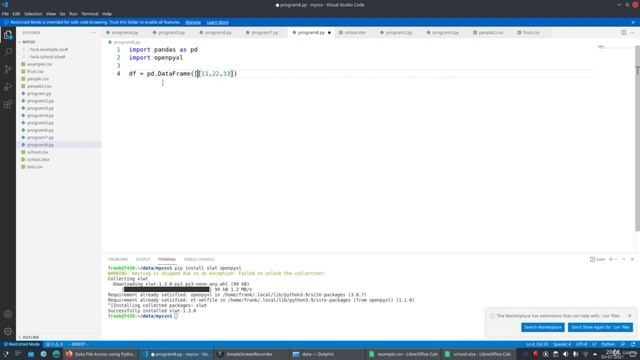Open the Extensions view
The height and width of the screenshot is (360, 640).
coord(8,104)
